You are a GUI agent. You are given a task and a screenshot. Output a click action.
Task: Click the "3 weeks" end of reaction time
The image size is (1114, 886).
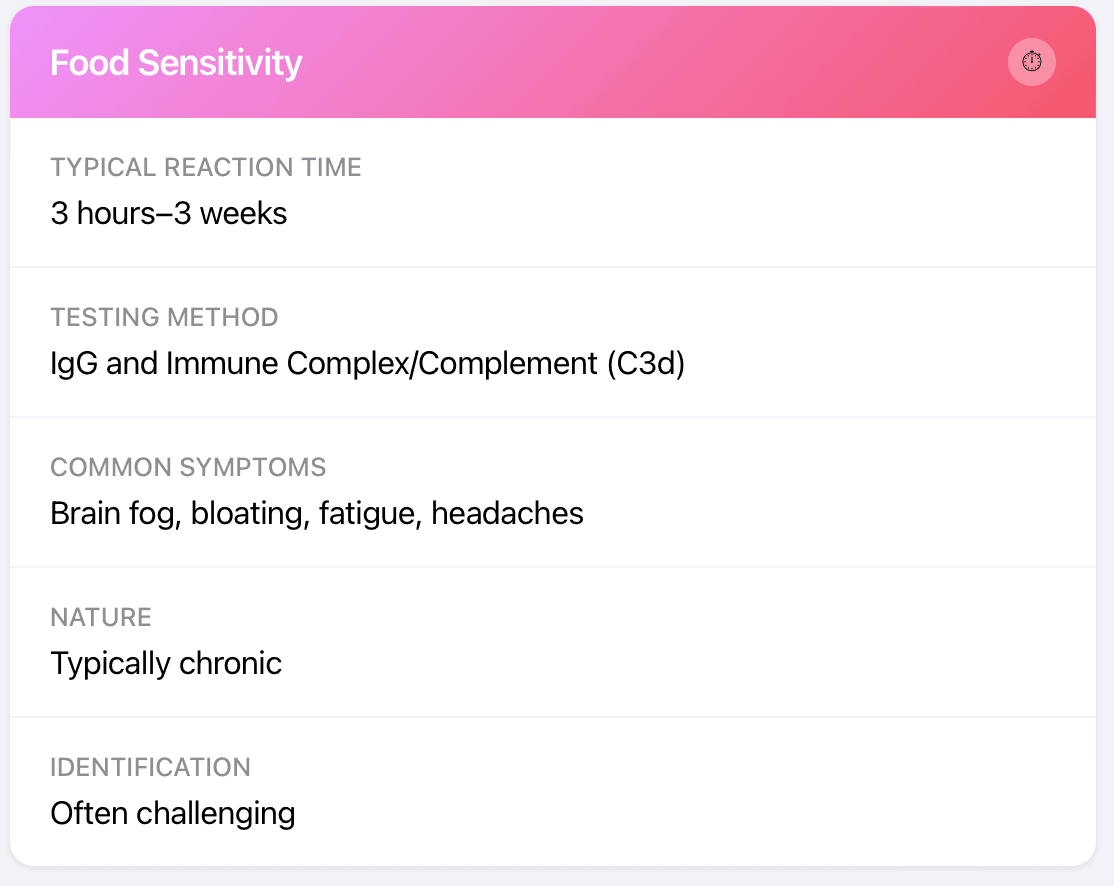(x=231, y=213)
